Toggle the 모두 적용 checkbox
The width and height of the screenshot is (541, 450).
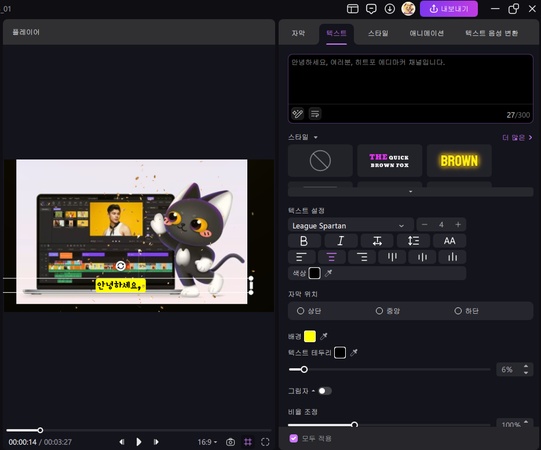294,438
